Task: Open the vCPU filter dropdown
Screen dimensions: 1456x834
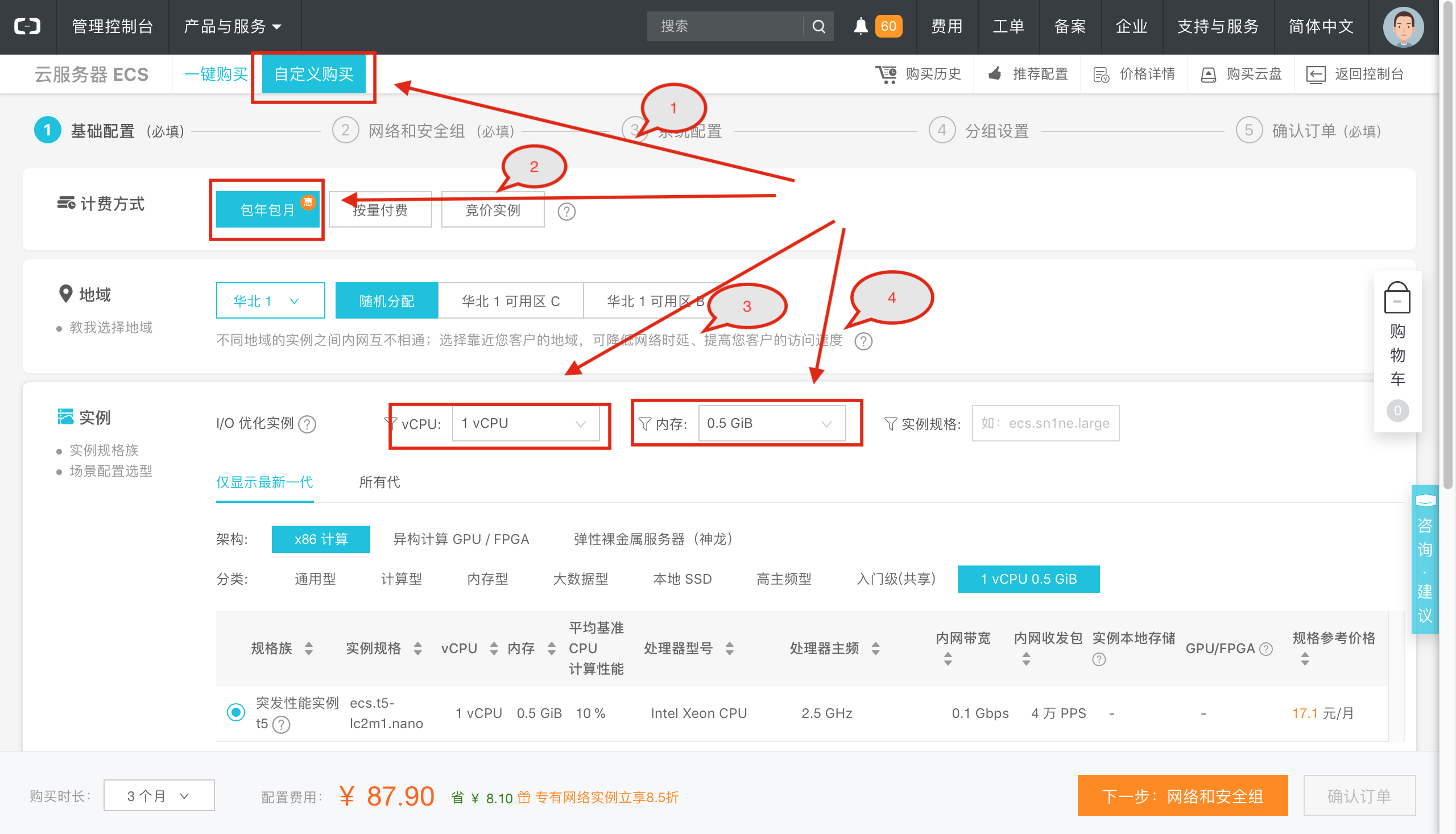Action: click(526, 424)
